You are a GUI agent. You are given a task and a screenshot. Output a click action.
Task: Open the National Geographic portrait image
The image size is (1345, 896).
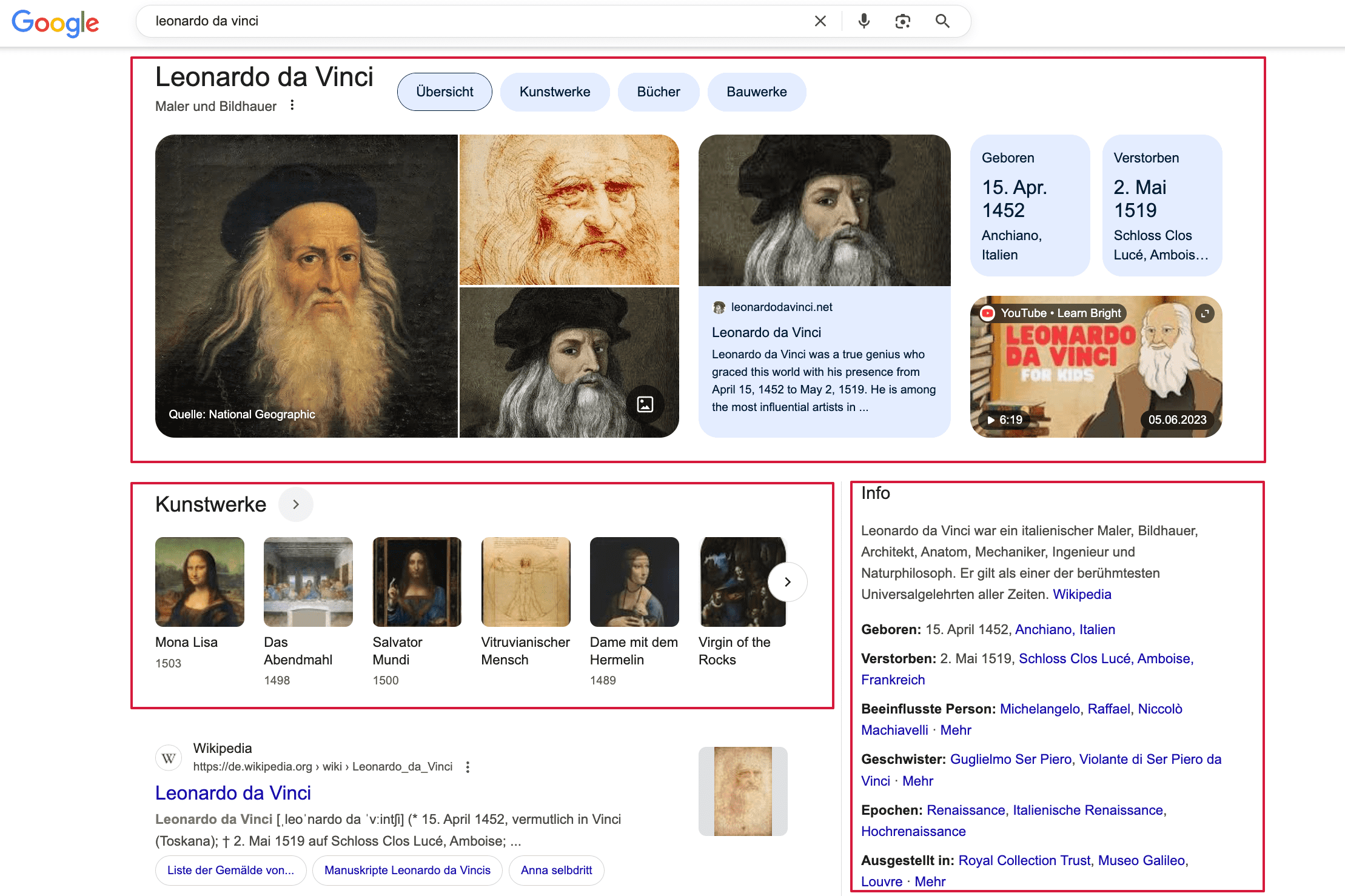[306, 286]
